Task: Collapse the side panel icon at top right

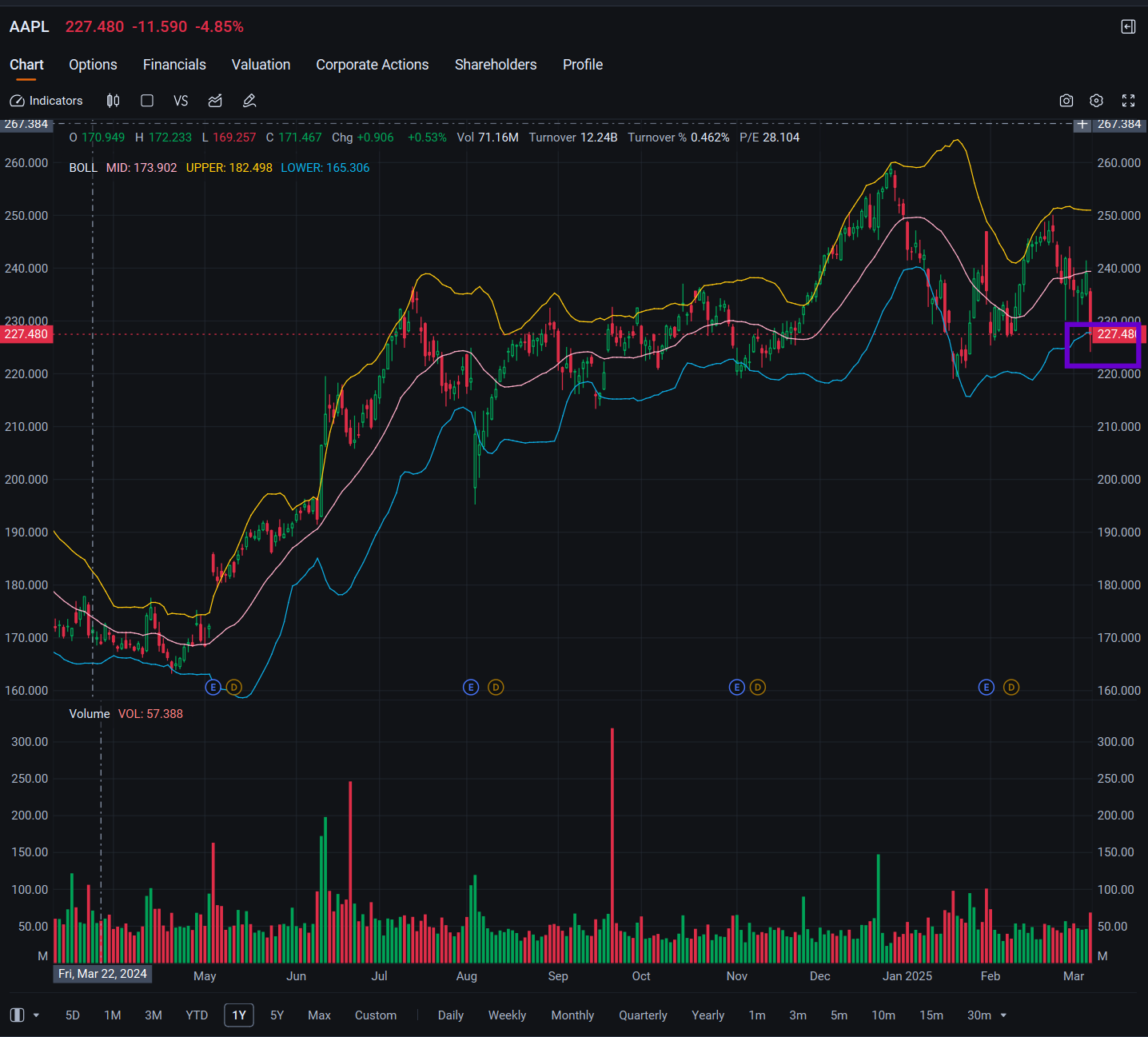Action: tap(1129, 27)
